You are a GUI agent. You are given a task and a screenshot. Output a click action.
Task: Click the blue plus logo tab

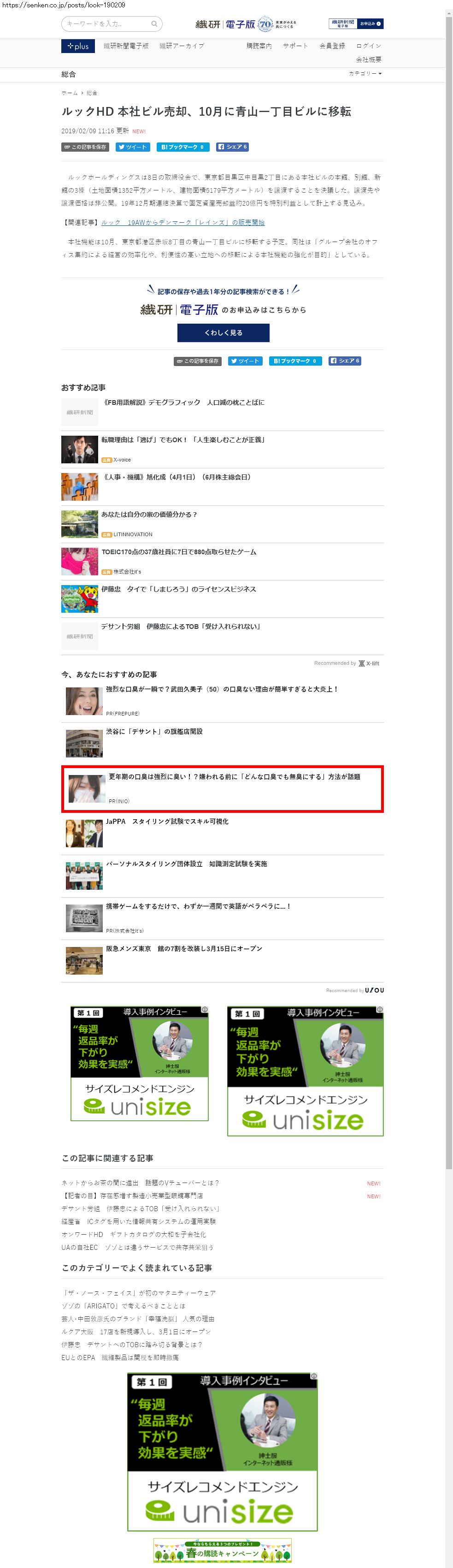point(78,46)
